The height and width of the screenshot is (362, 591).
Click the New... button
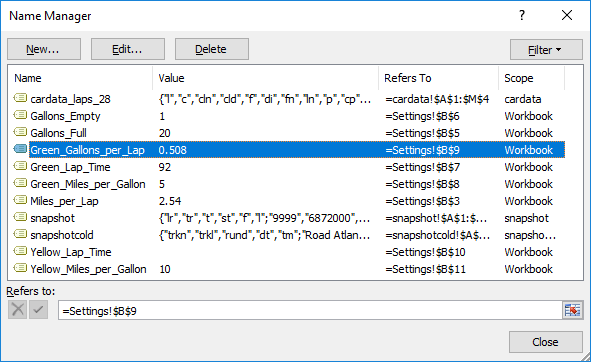point(44,49)
